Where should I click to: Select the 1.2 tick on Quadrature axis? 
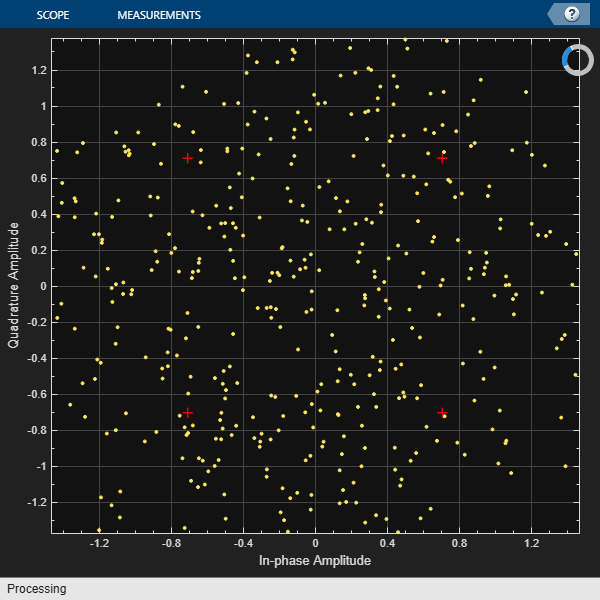[x=39, y=70]
